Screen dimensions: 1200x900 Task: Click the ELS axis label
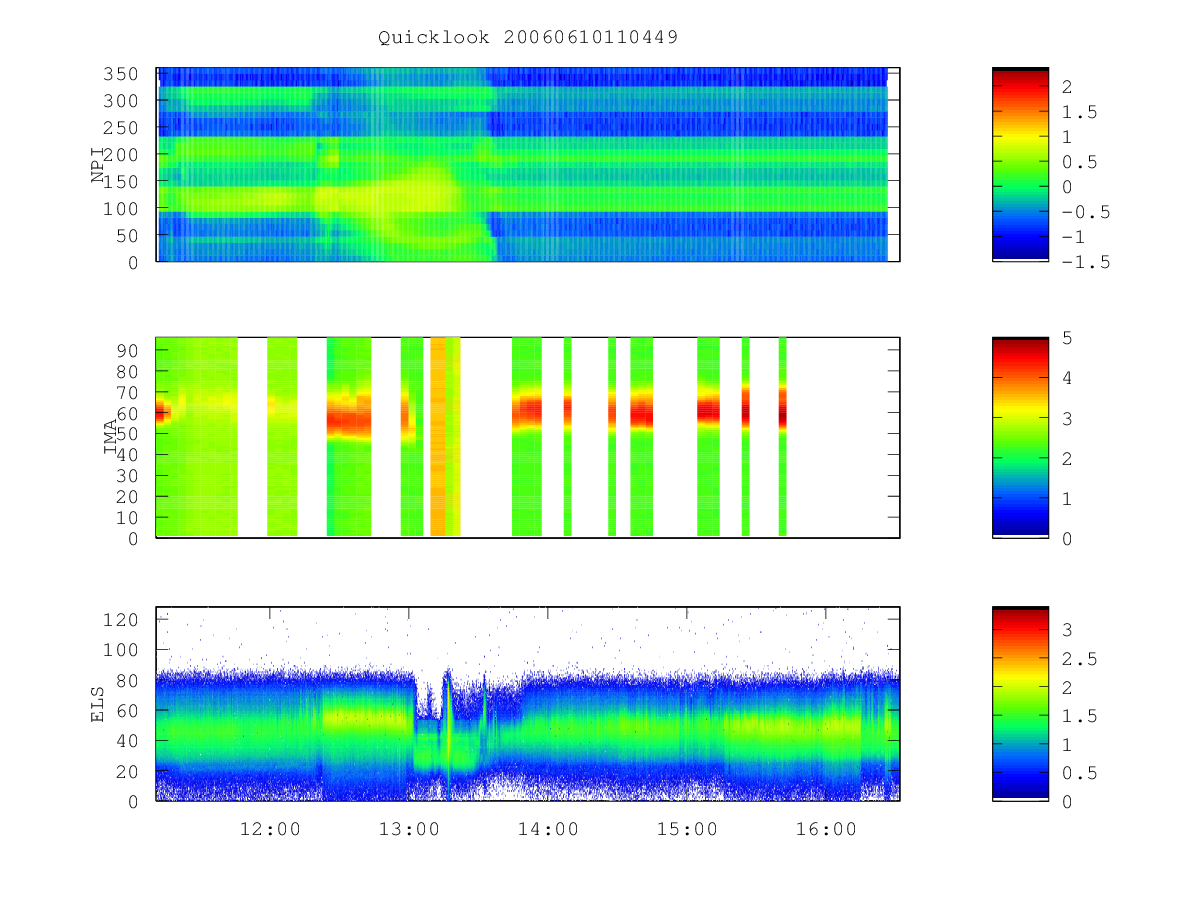[98, 704]
